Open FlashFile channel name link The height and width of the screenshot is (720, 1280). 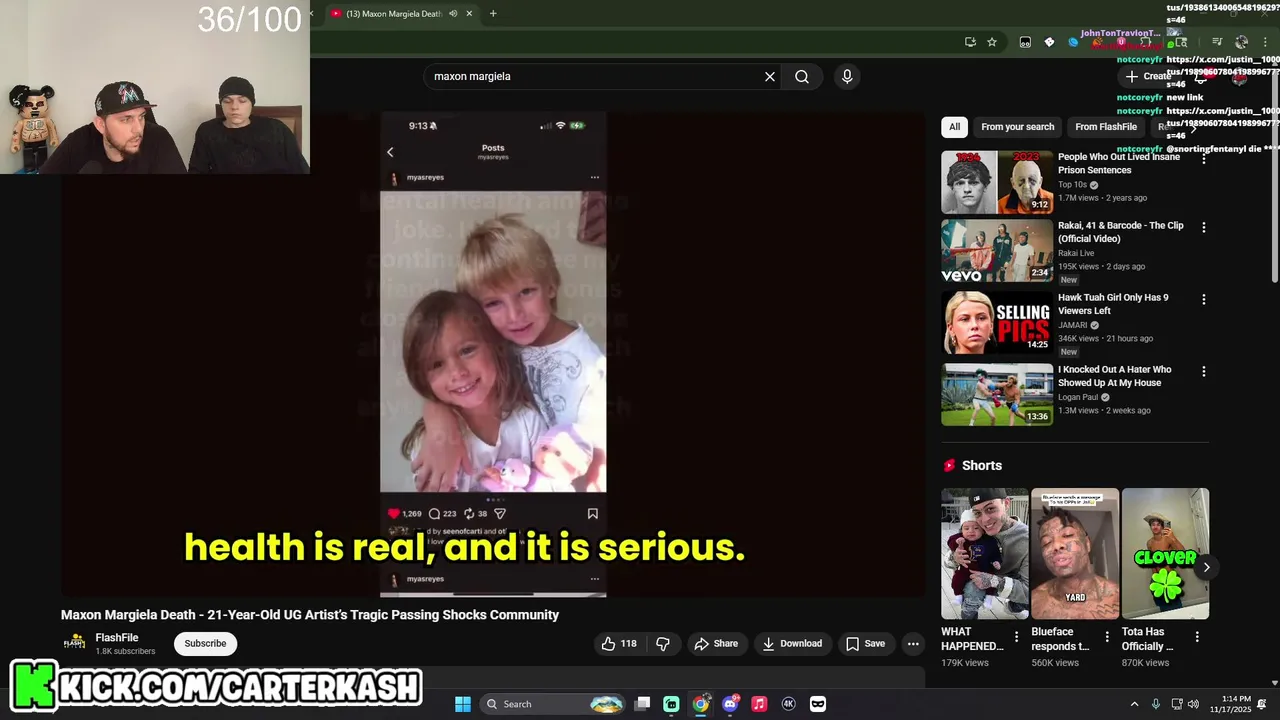[117, 638]
